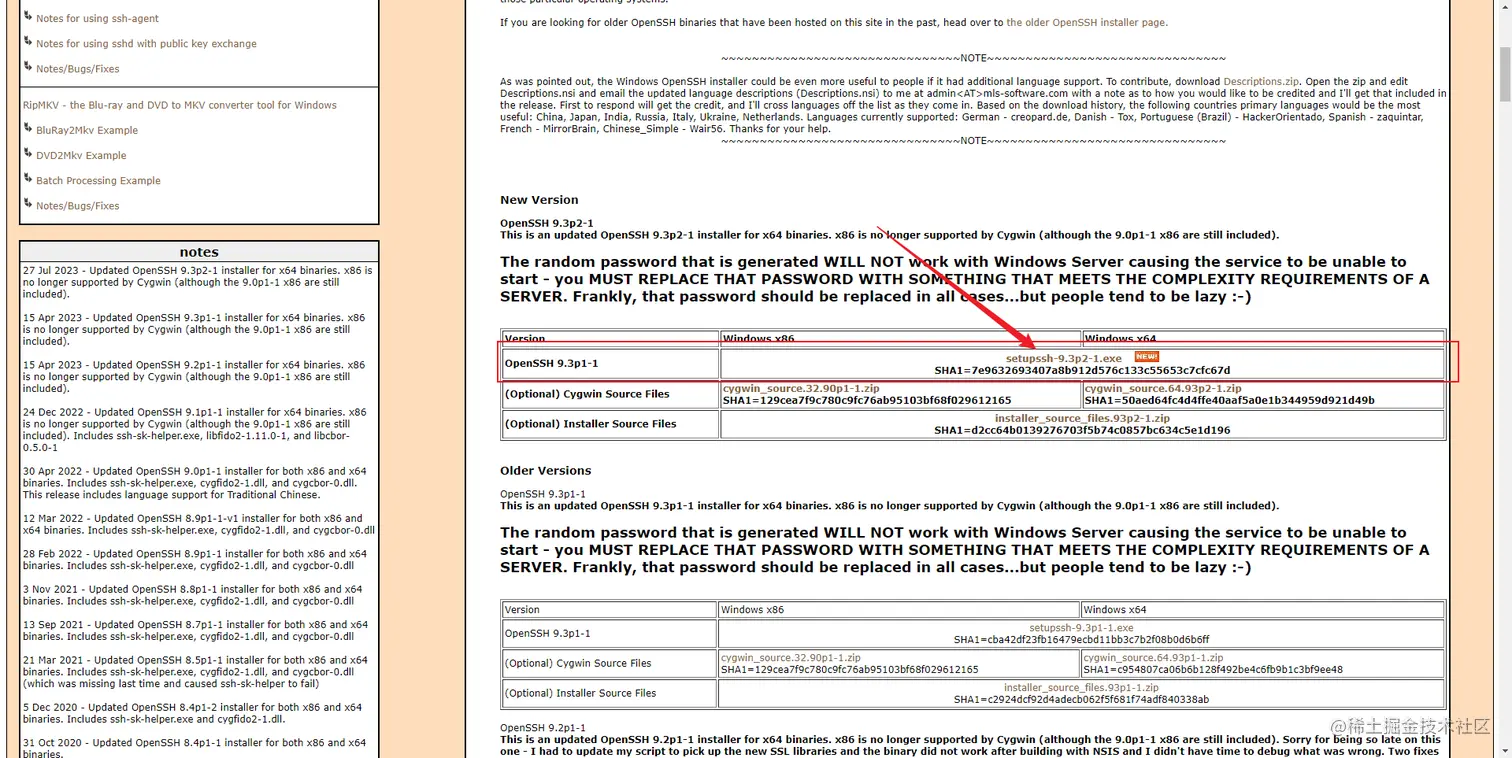Click the 'notes' panel header
The height and width of the screenshot is (758, 1512).
point(199,252)
